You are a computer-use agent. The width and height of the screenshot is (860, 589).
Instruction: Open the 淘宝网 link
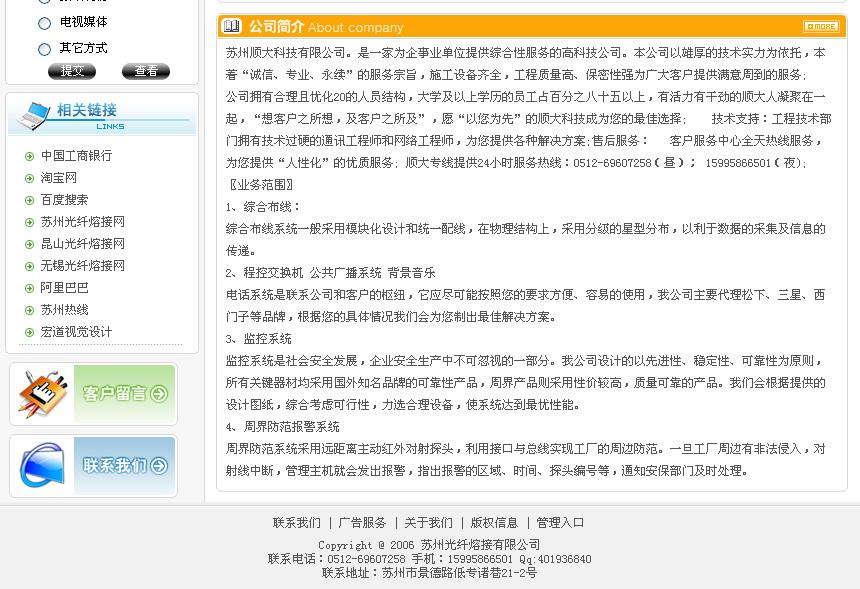pyautogui.click(x=59, y=178)
